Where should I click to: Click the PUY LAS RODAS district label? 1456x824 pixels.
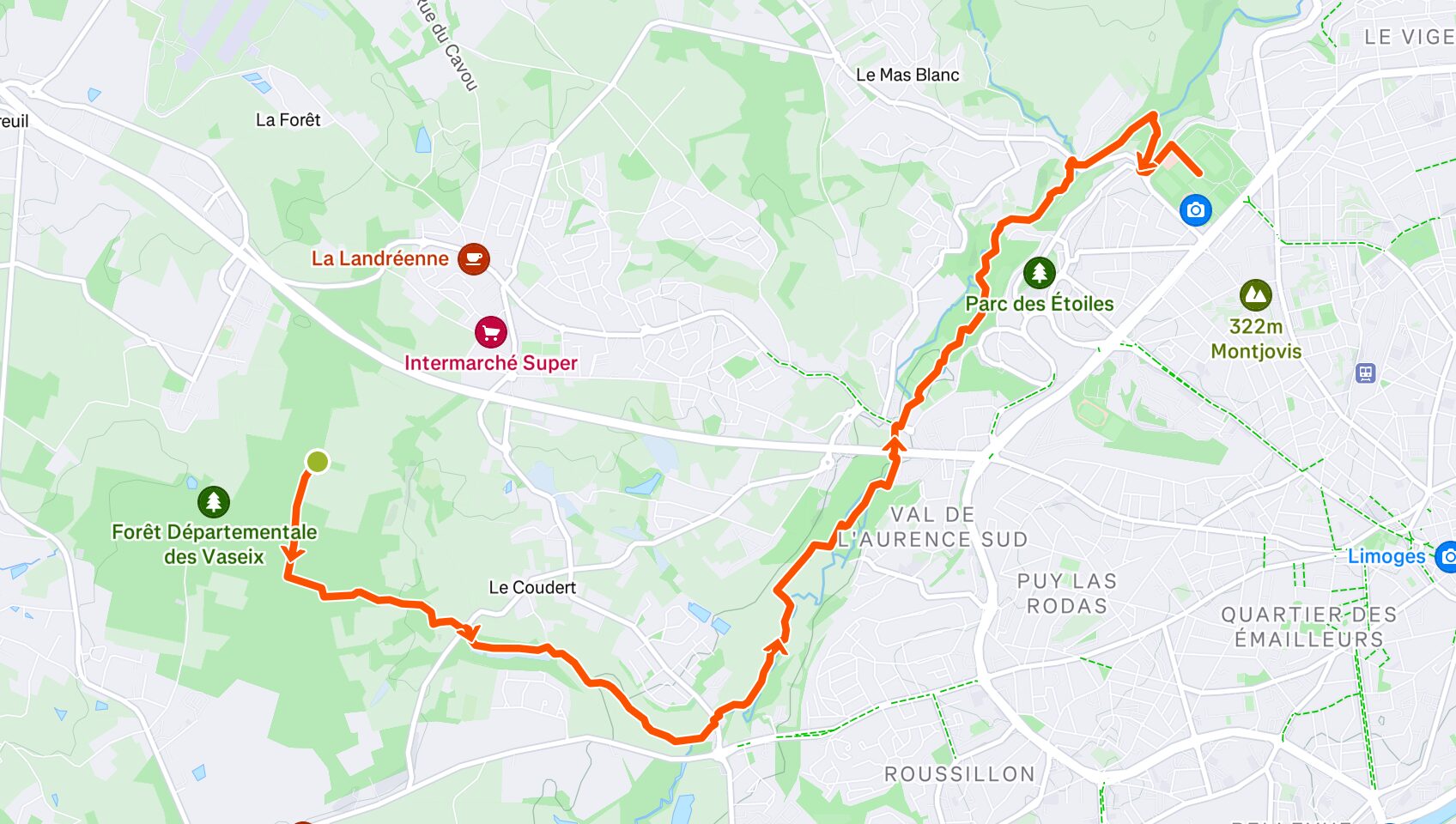pos(1067,594)
